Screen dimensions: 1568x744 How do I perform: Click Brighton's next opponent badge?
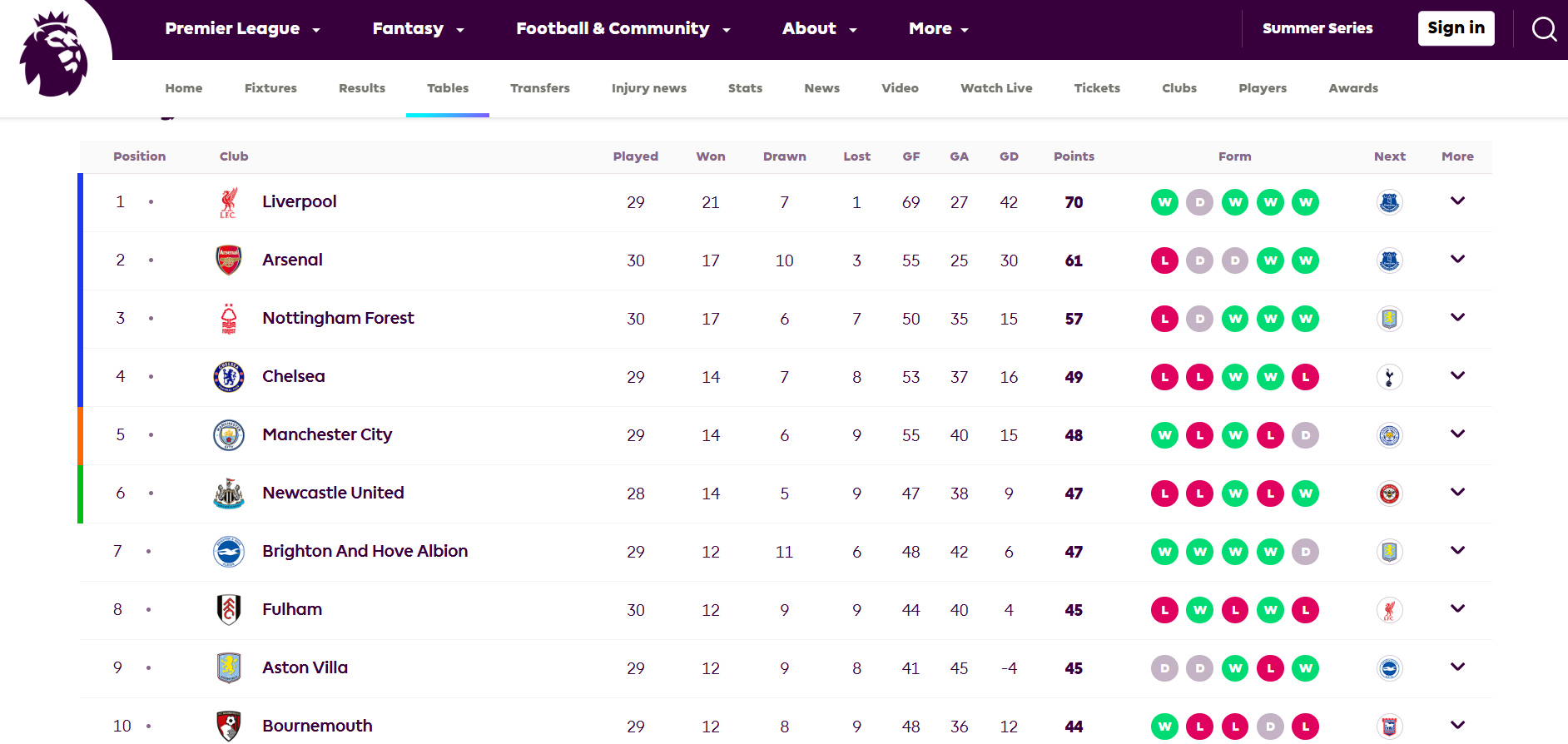(1389, 552)
